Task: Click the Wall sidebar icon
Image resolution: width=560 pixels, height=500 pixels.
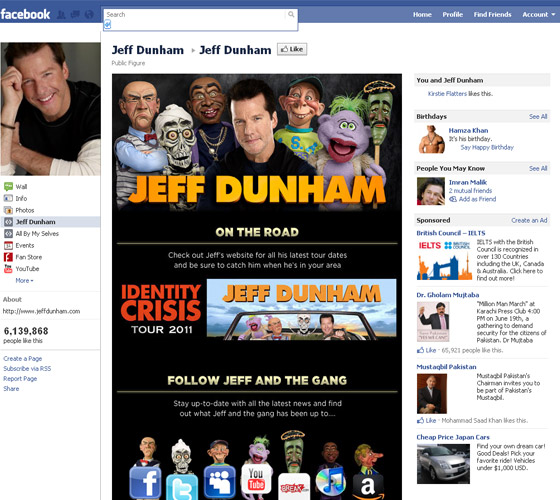Action: coord(8,186)
